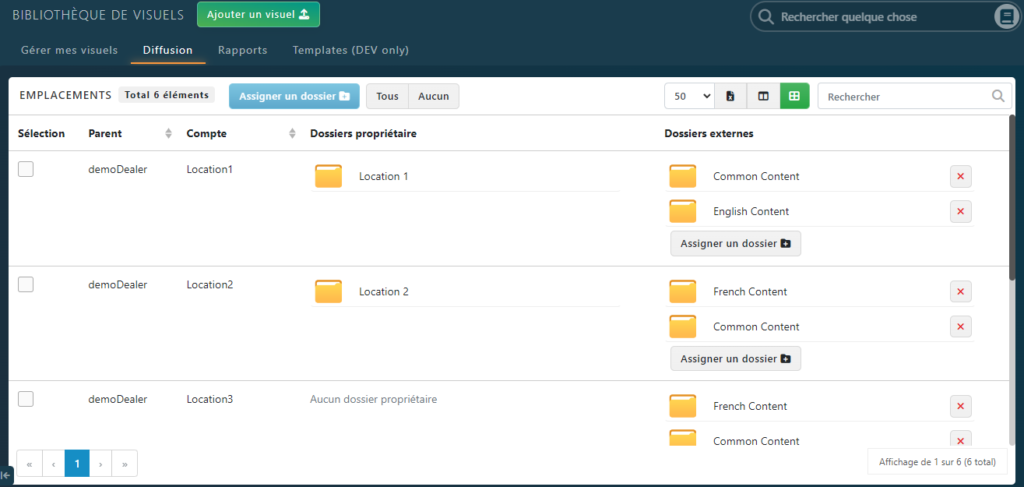The height and width of the screenshot is (487, 1024).
Task: Click the Excel export icon button
Action: 730,96
